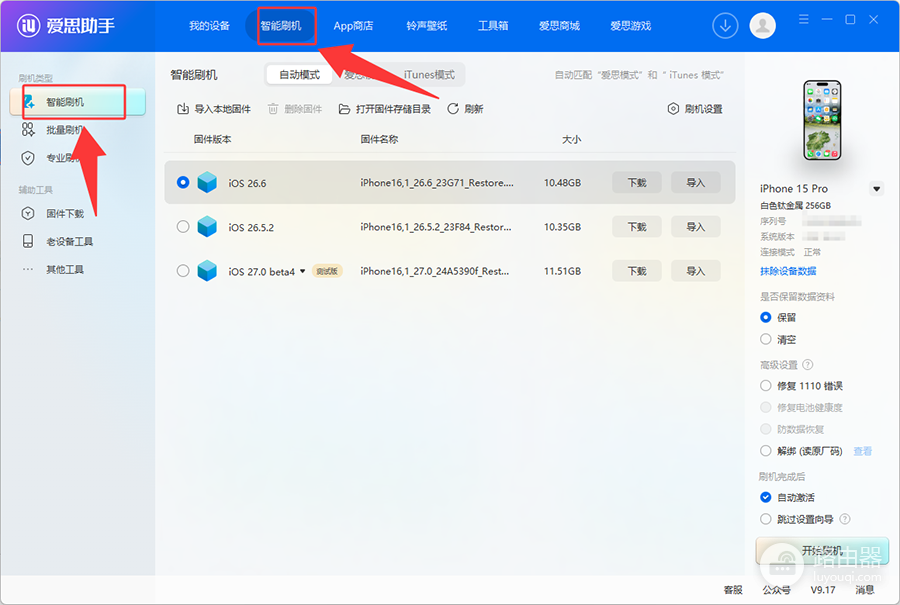Click the iOS 26.5.2 firmware cube icon
900x605 pixels.
tap(207, 227)
